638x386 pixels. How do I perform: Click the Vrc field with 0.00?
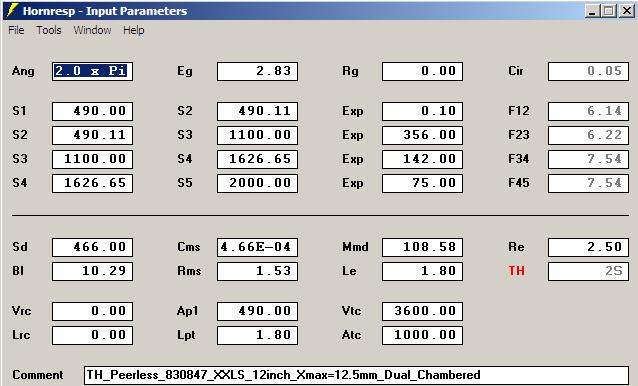click(92, 312)
